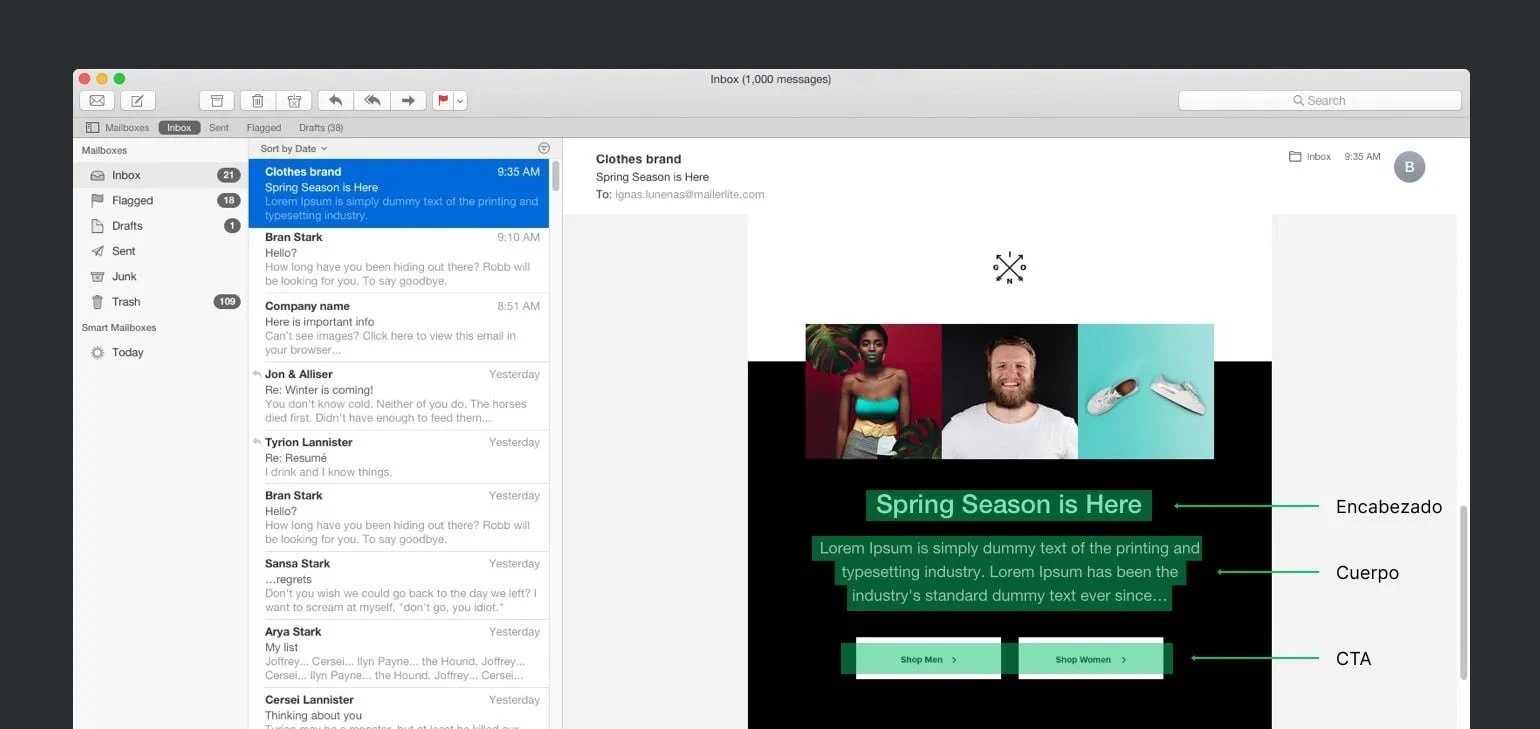Click Smart Mailboxes section header
The height and width of the screenshot is (729, 1540).
click(119, 328)
